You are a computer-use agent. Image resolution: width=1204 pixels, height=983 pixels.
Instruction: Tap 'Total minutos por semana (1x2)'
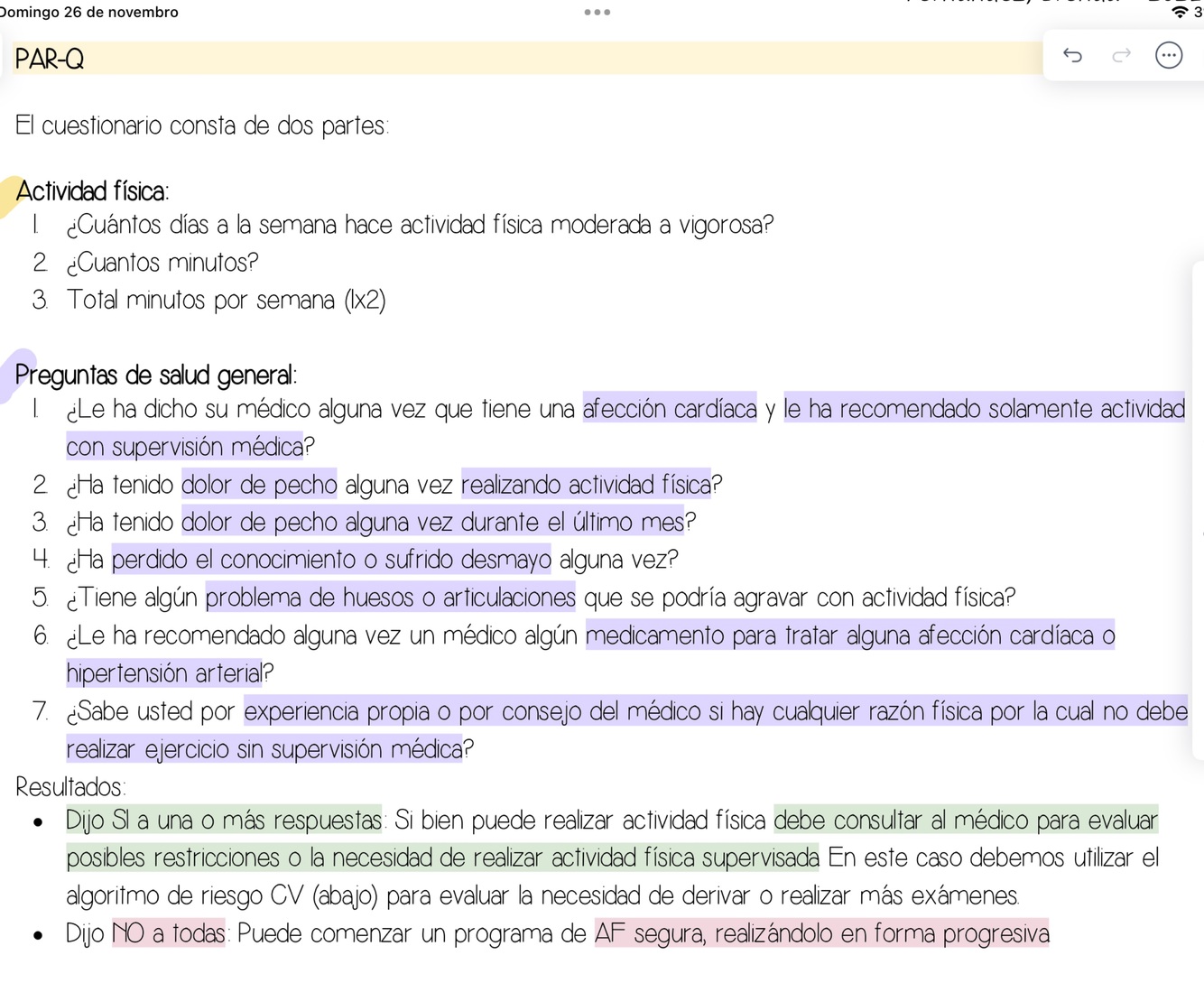coord(227,301)
